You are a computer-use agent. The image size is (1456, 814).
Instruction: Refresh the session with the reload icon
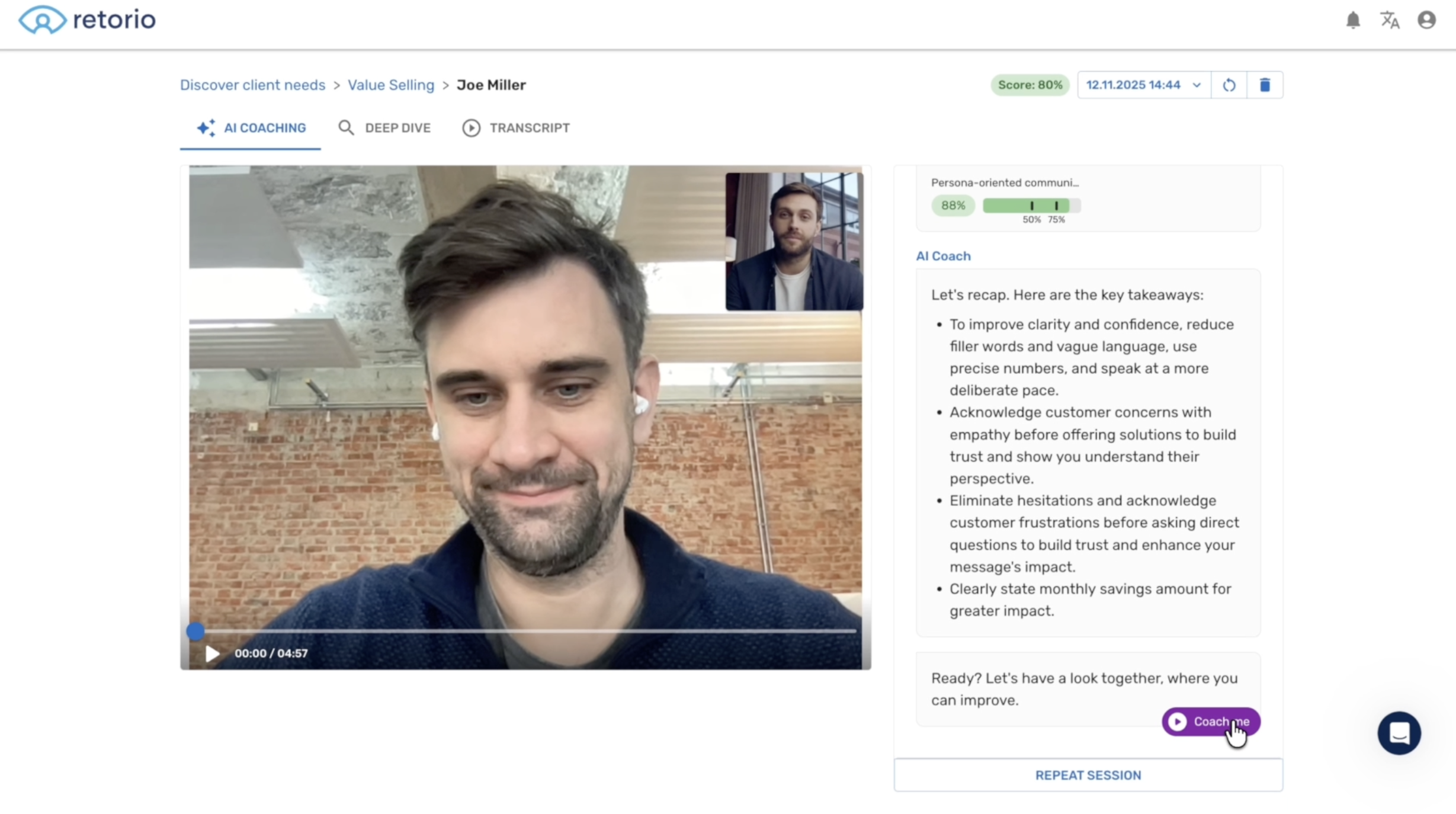[1230, 85]
